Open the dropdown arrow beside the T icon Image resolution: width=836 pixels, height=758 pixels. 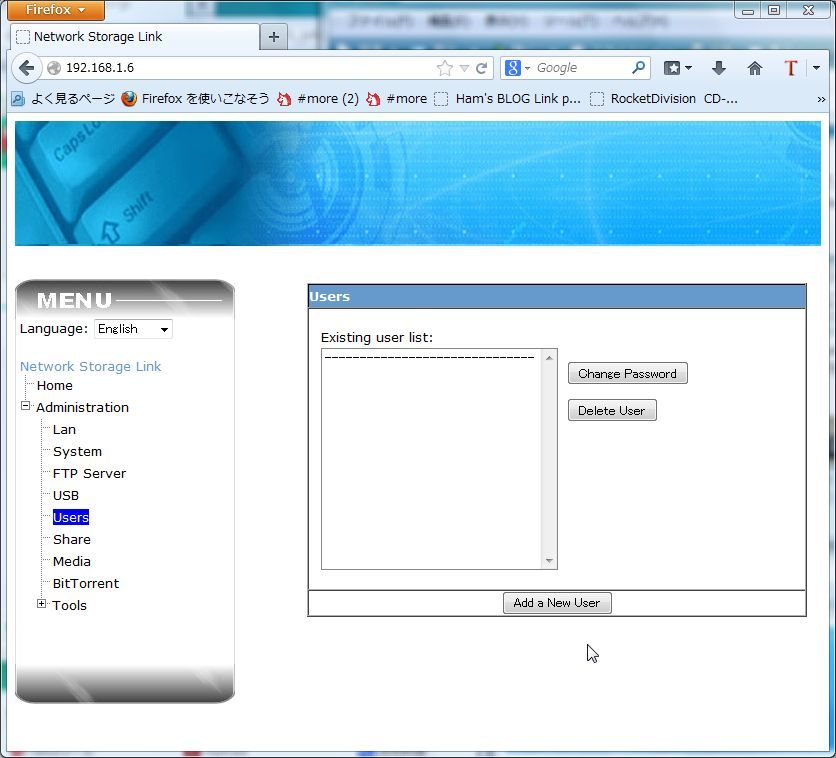click(x=816, y=68)
